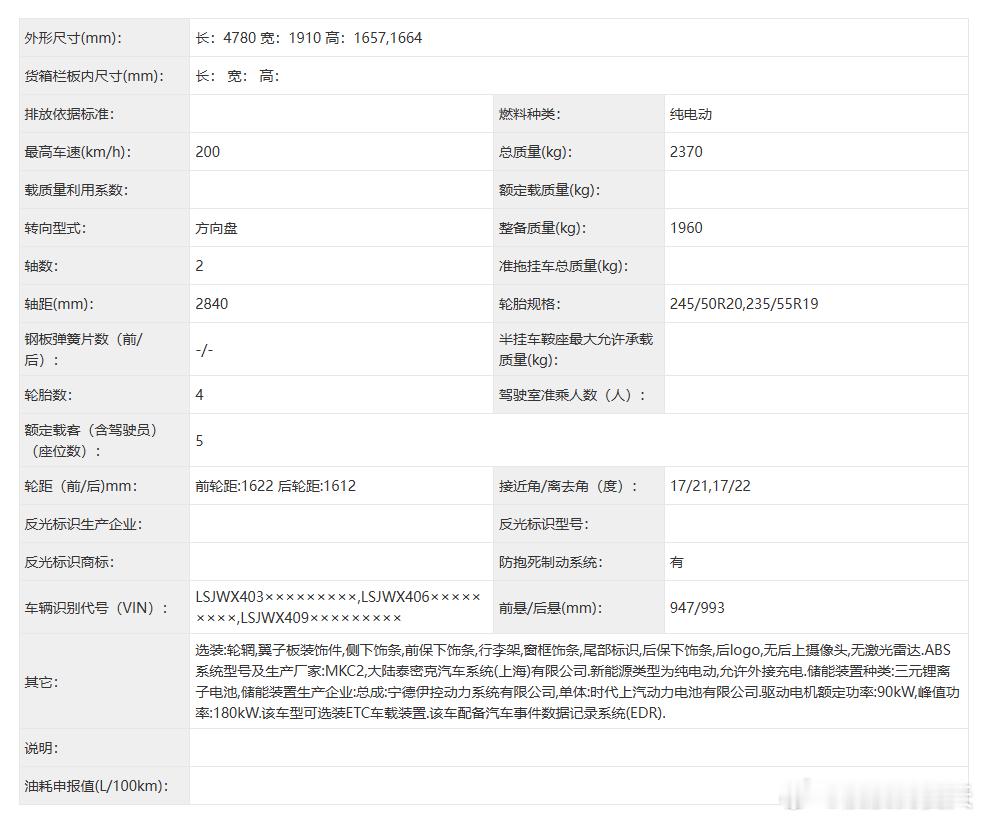Click the 说明 label

tap(41, 748)
